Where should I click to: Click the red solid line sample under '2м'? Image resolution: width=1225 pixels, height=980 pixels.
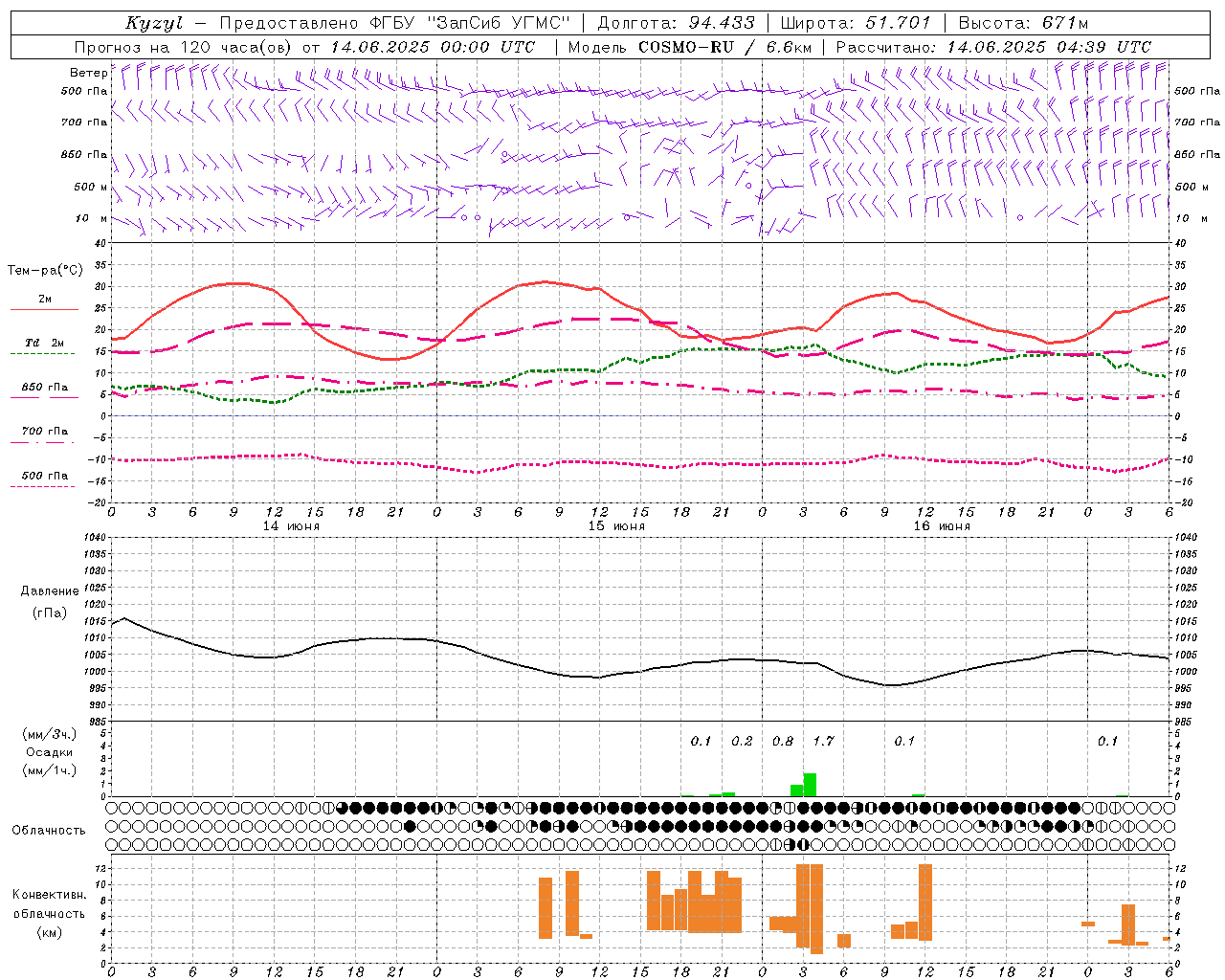pyautogui.click(x=44, y=310)
